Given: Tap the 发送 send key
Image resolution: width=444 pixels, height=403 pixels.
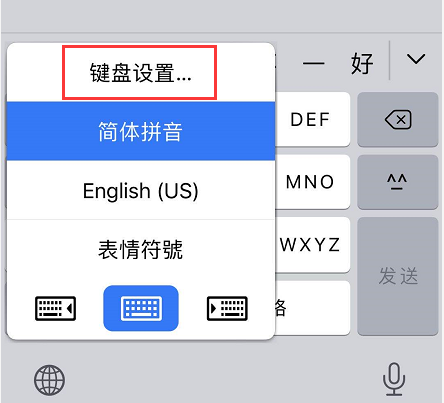Looking at the screenshot, I should click(x=398, y=276).
